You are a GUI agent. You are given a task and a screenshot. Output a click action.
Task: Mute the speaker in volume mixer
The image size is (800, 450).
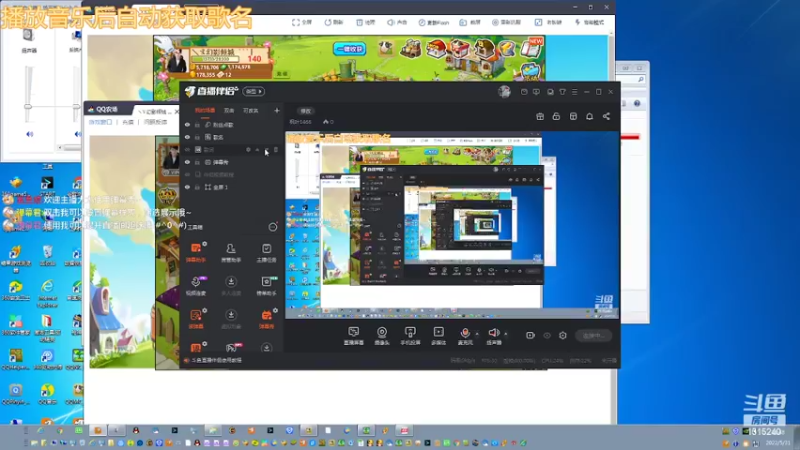tap(30, 134)
